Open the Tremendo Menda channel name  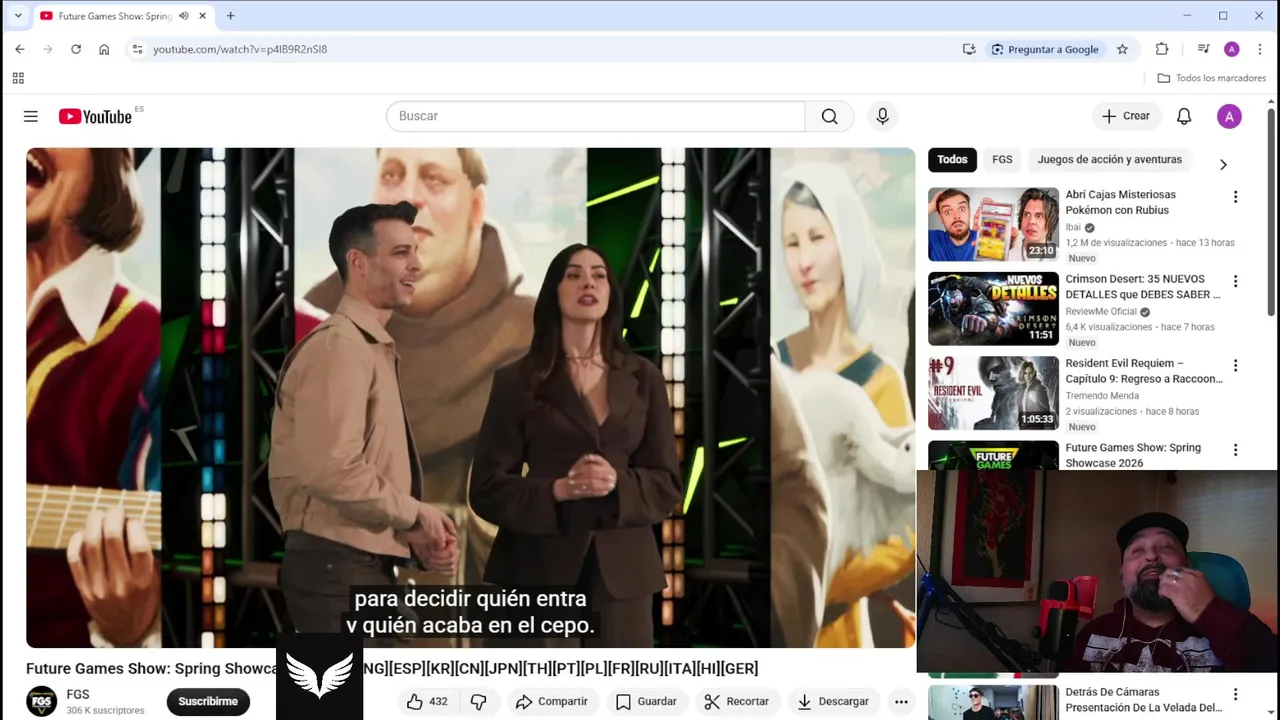pyautogui.click(x=1102, y=396)
